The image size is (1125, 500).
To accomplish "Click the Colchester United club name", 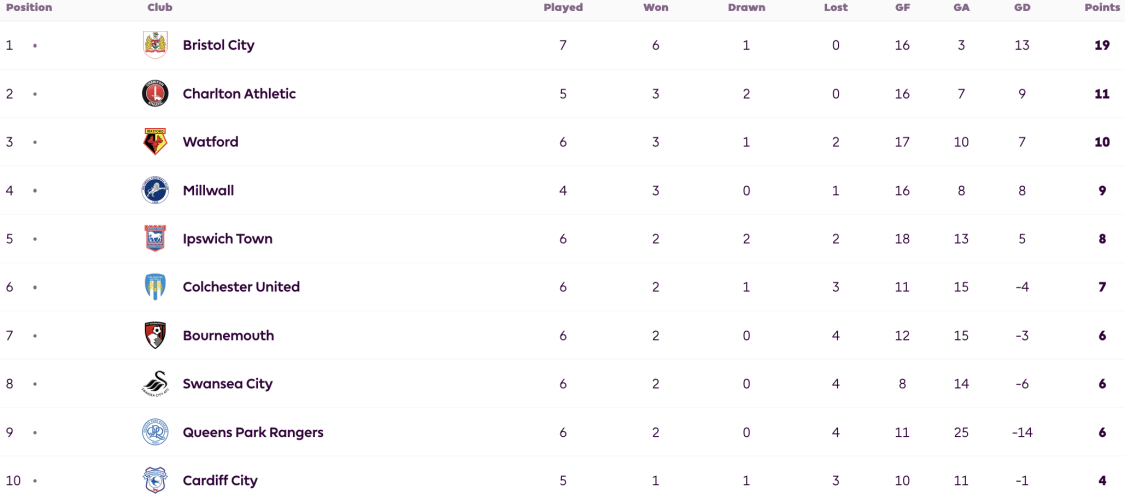I will point(241,287).
